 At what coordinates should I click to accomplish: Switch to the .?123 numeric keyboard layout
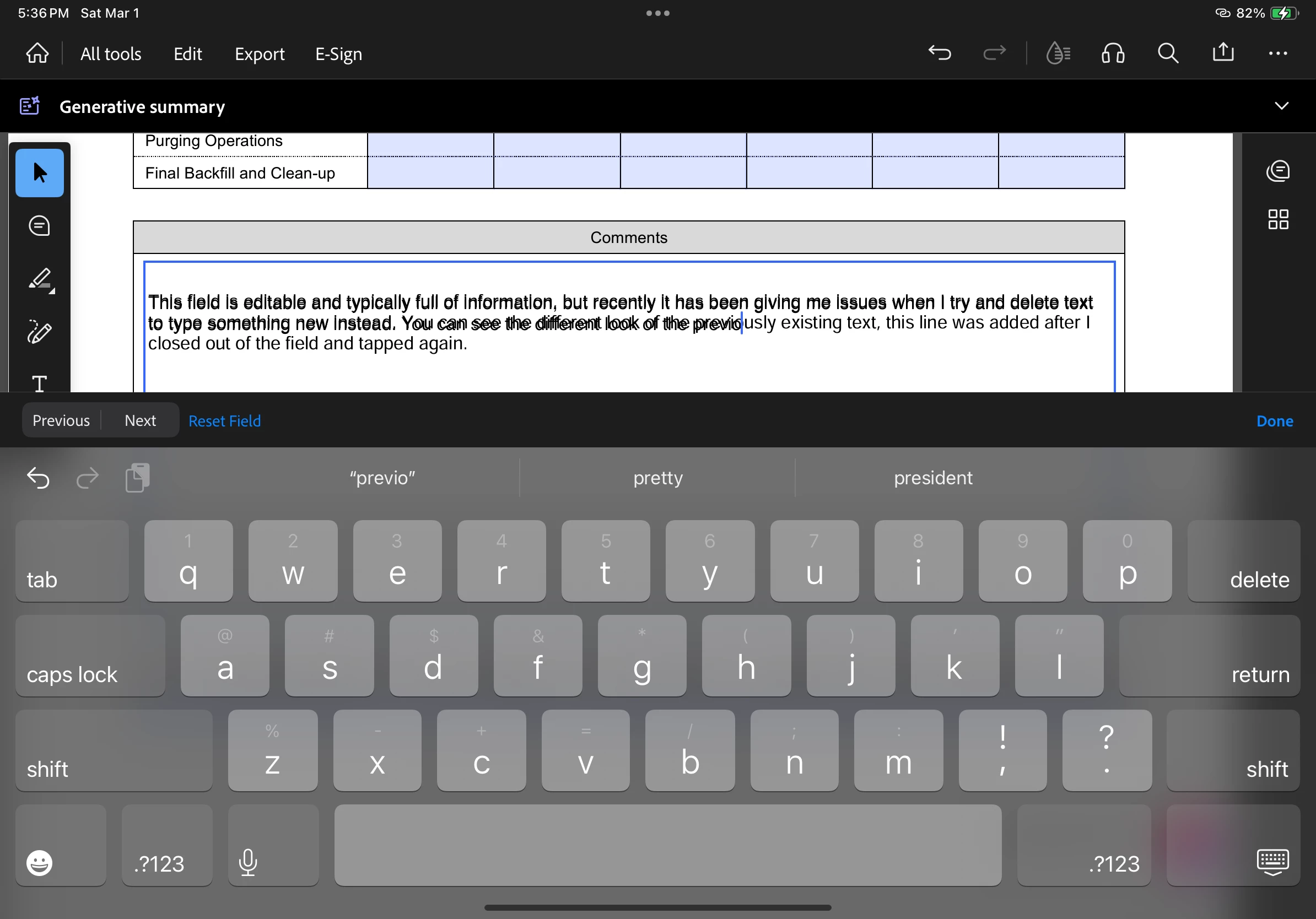(166, 845)
